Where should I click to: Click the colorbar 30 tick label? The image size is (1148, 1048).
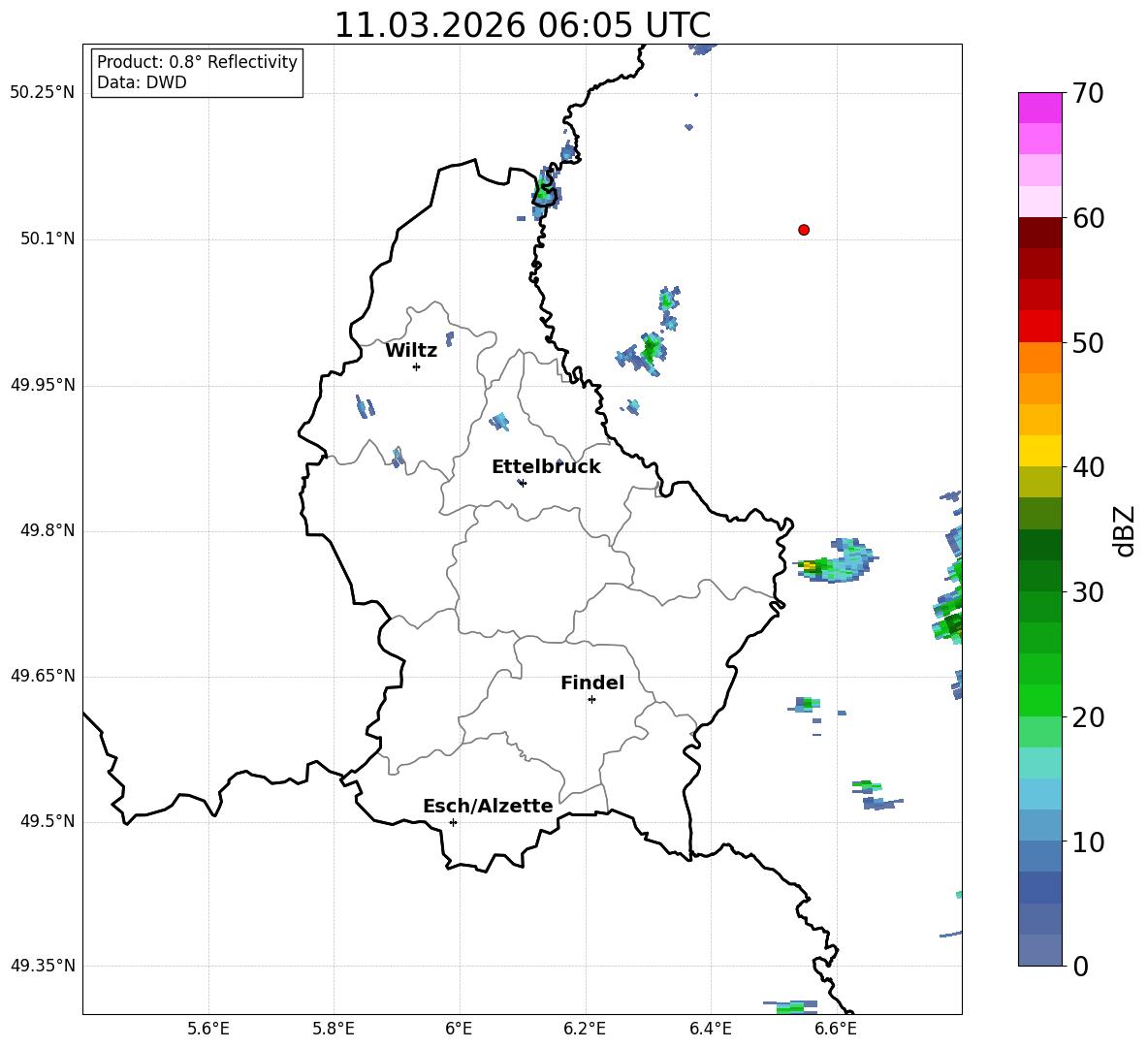(x=1088, y=592)
